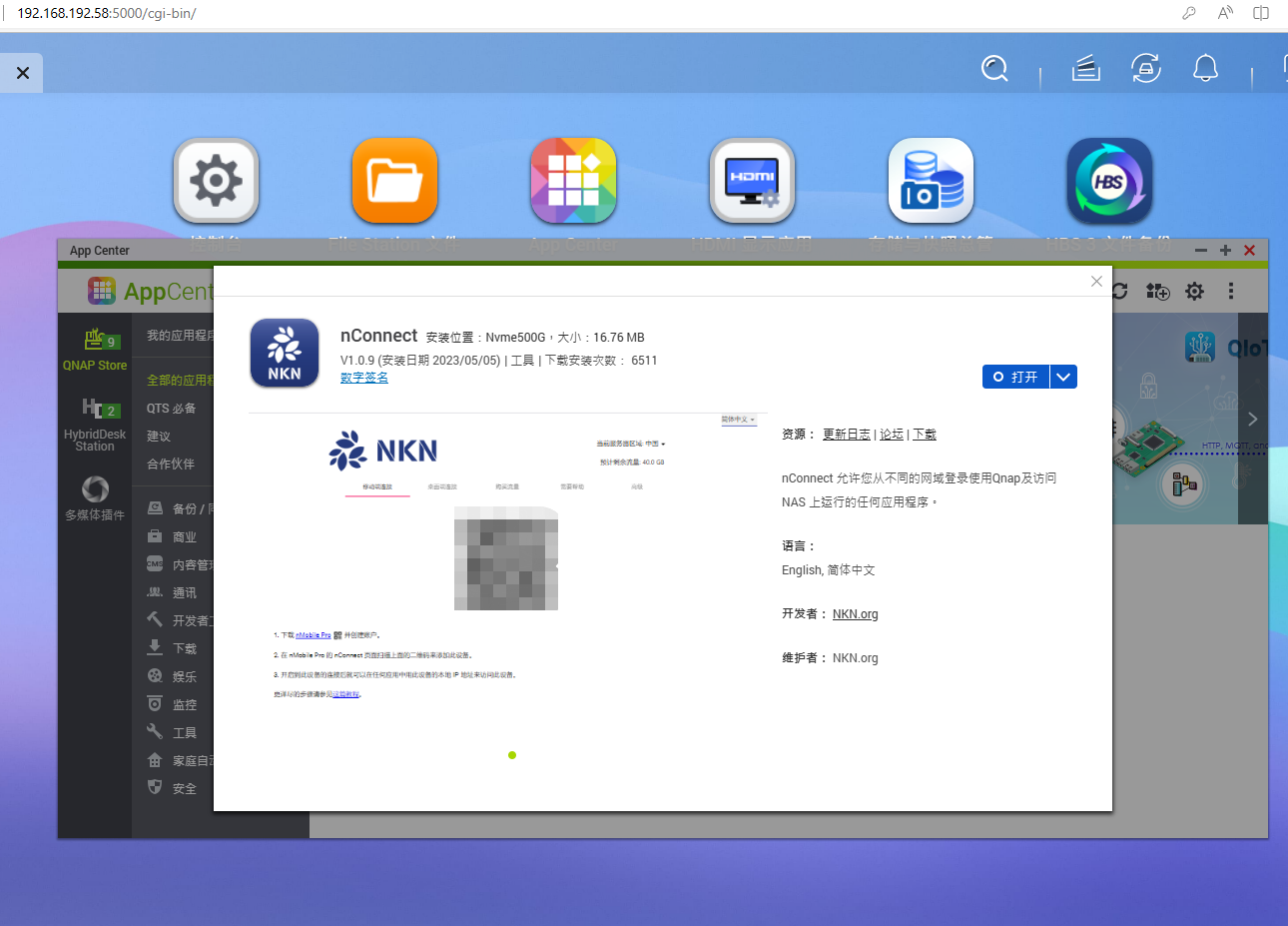Select the 备份/同步 category icon
Image resolution: width=1288 pixels, height=926 pixels.
coord(155,507)
